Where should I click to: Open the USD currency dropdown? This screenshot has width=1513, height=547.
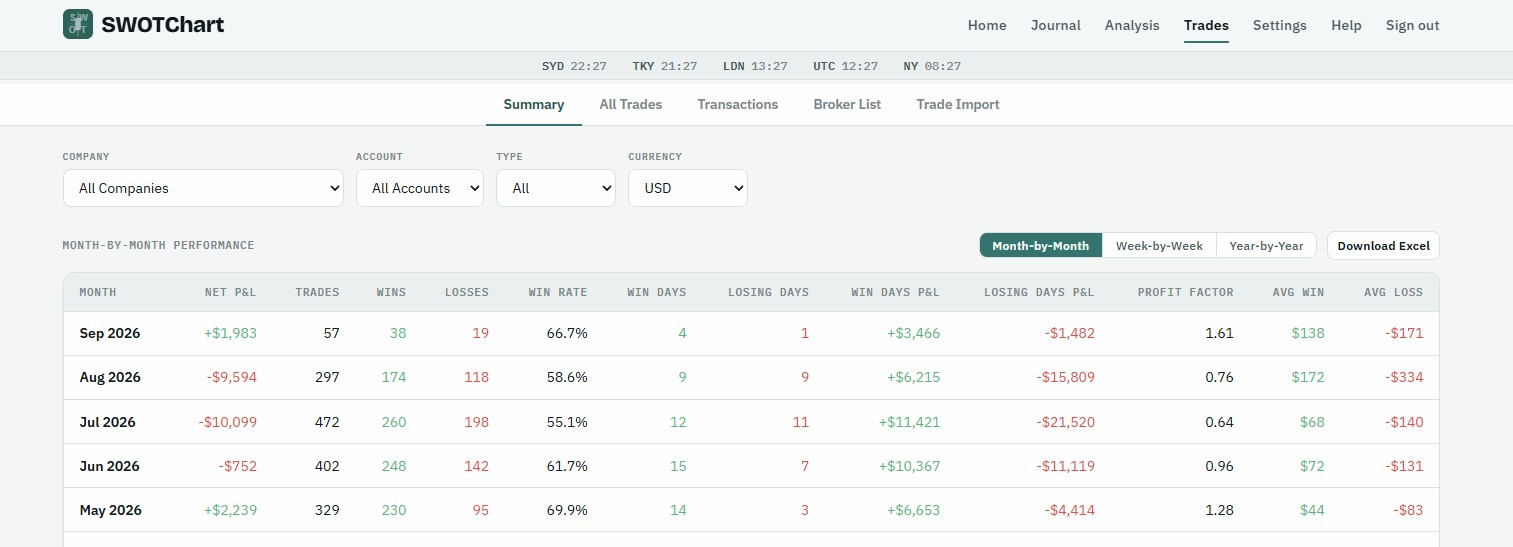688,188
